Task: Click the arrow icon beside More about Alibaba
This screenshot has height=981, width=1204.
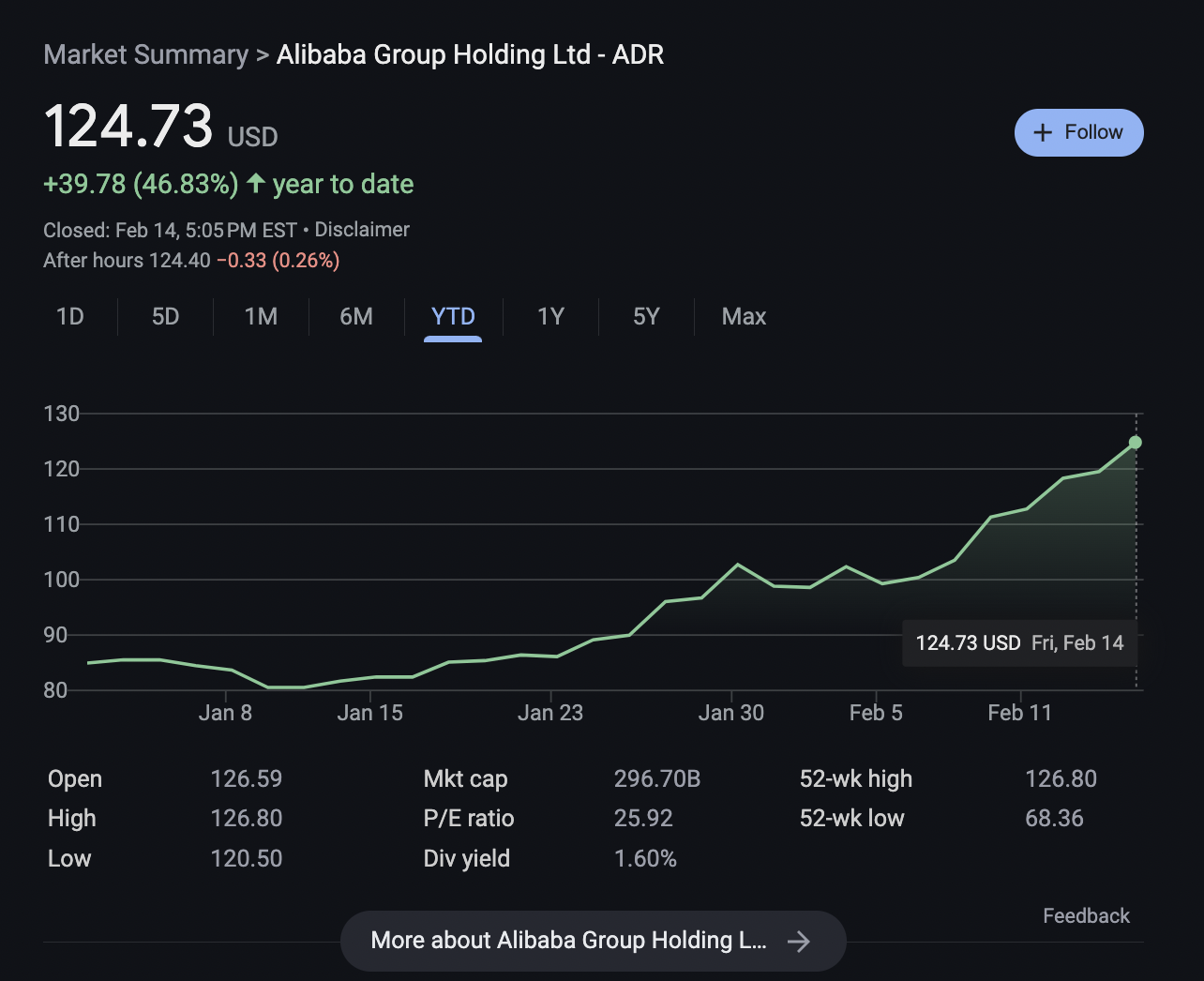Action: 799,941
